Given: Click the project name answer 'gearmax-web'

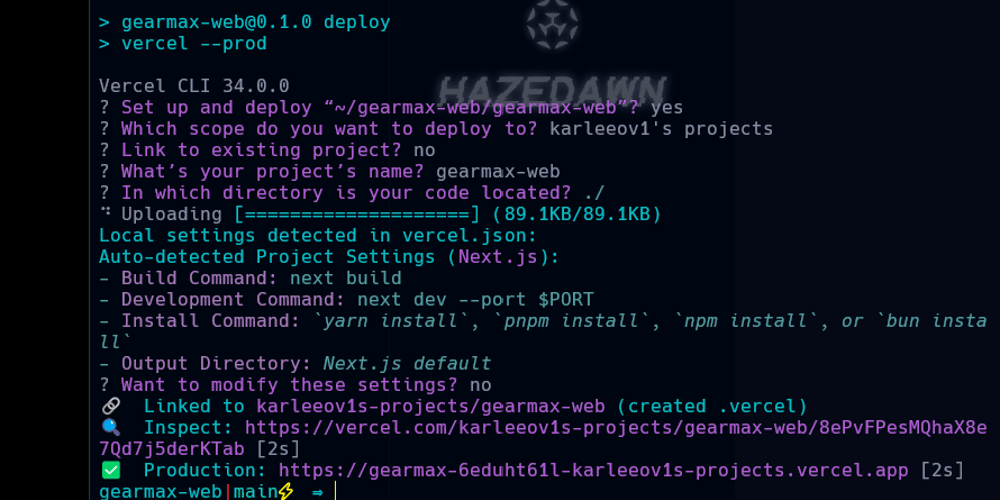Looking at the screenshot, I should pos(498,172).
